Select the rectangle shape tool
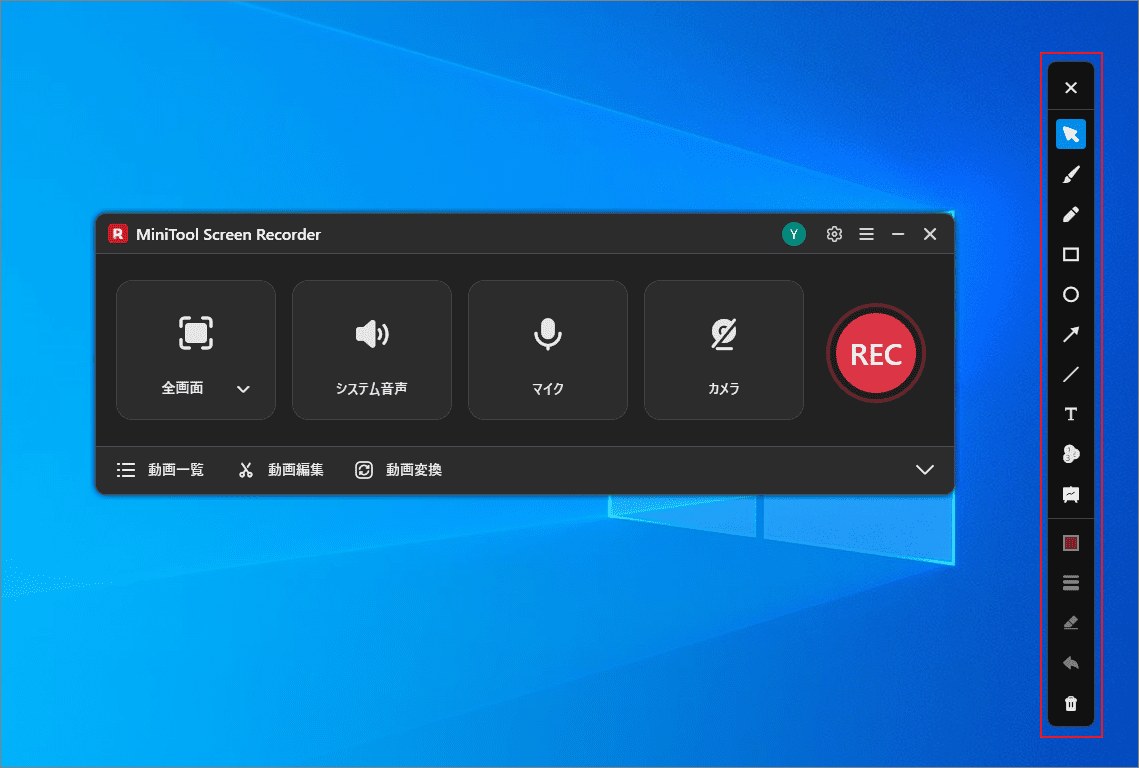The height and width of the screenshot is (768, 1139). click(x=1071, y=254)
